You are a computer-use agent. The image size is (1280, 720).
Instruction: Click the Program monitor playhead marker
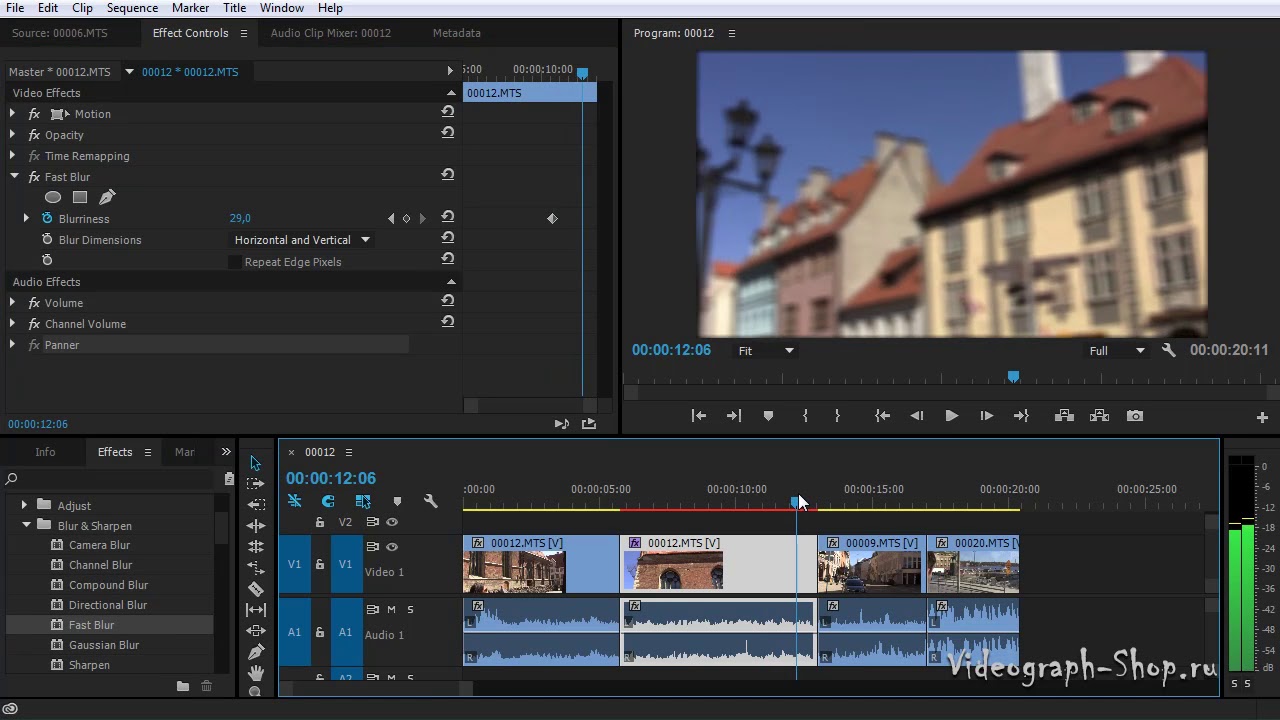point(1013,377)
